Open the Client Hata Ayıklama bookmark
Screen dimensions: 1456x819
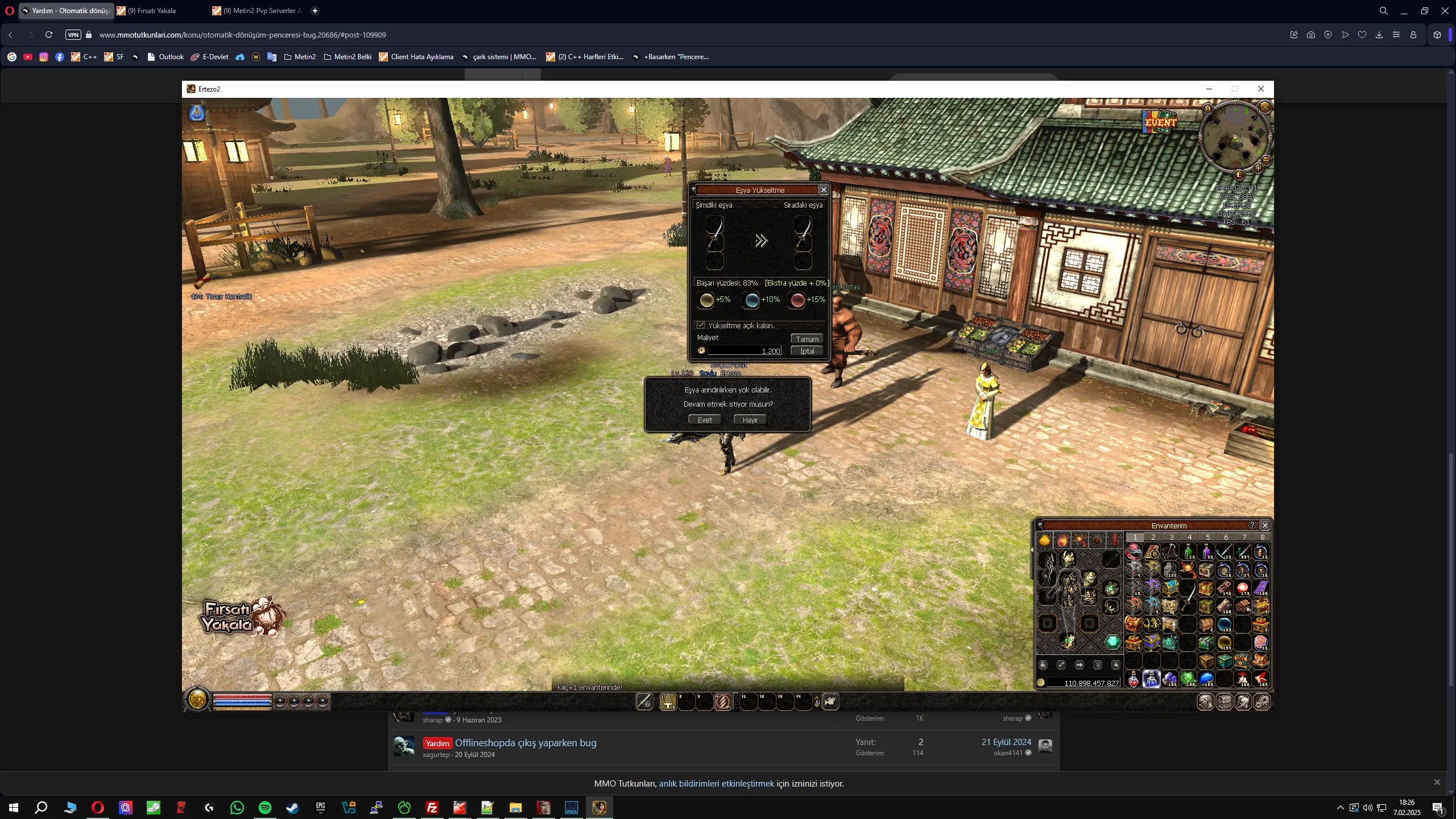point(416,57)
